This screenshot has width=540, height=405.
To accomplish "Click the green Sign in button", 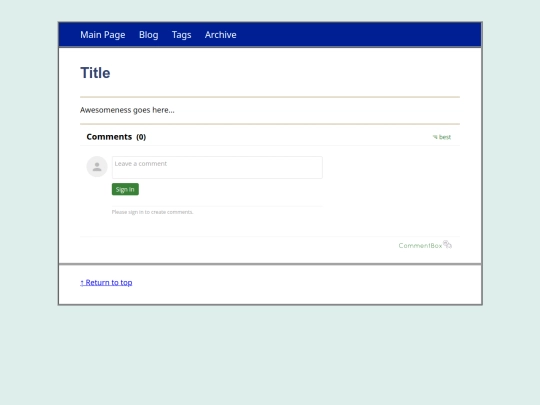I will point(125,189).
